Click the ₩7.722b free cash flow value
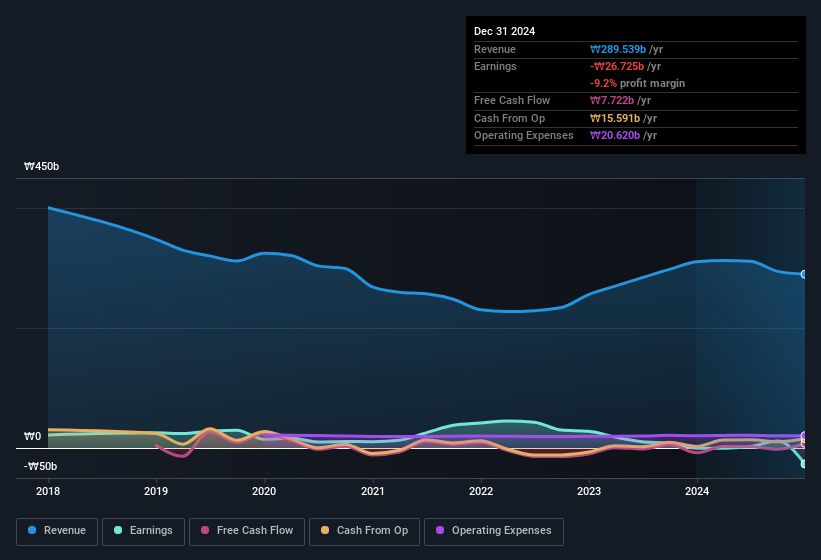This screenshot has height=560, width=821. (612, 100)
